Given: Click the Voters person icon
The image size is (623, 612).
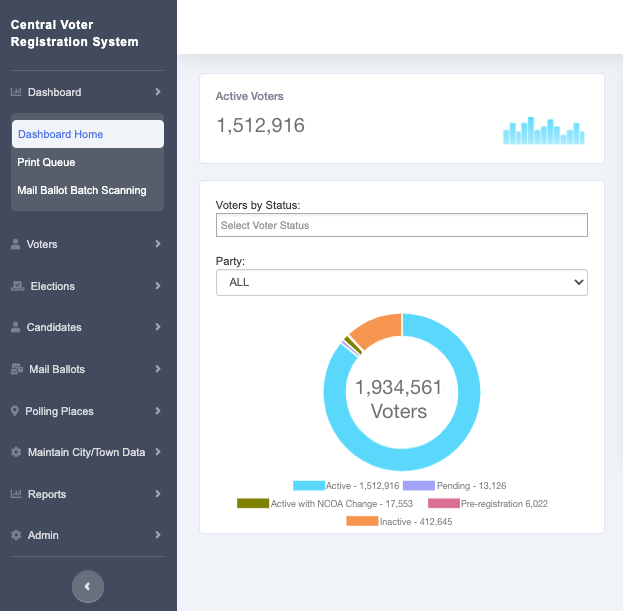Looking at the screenshot, I should (x=16, y=244).
